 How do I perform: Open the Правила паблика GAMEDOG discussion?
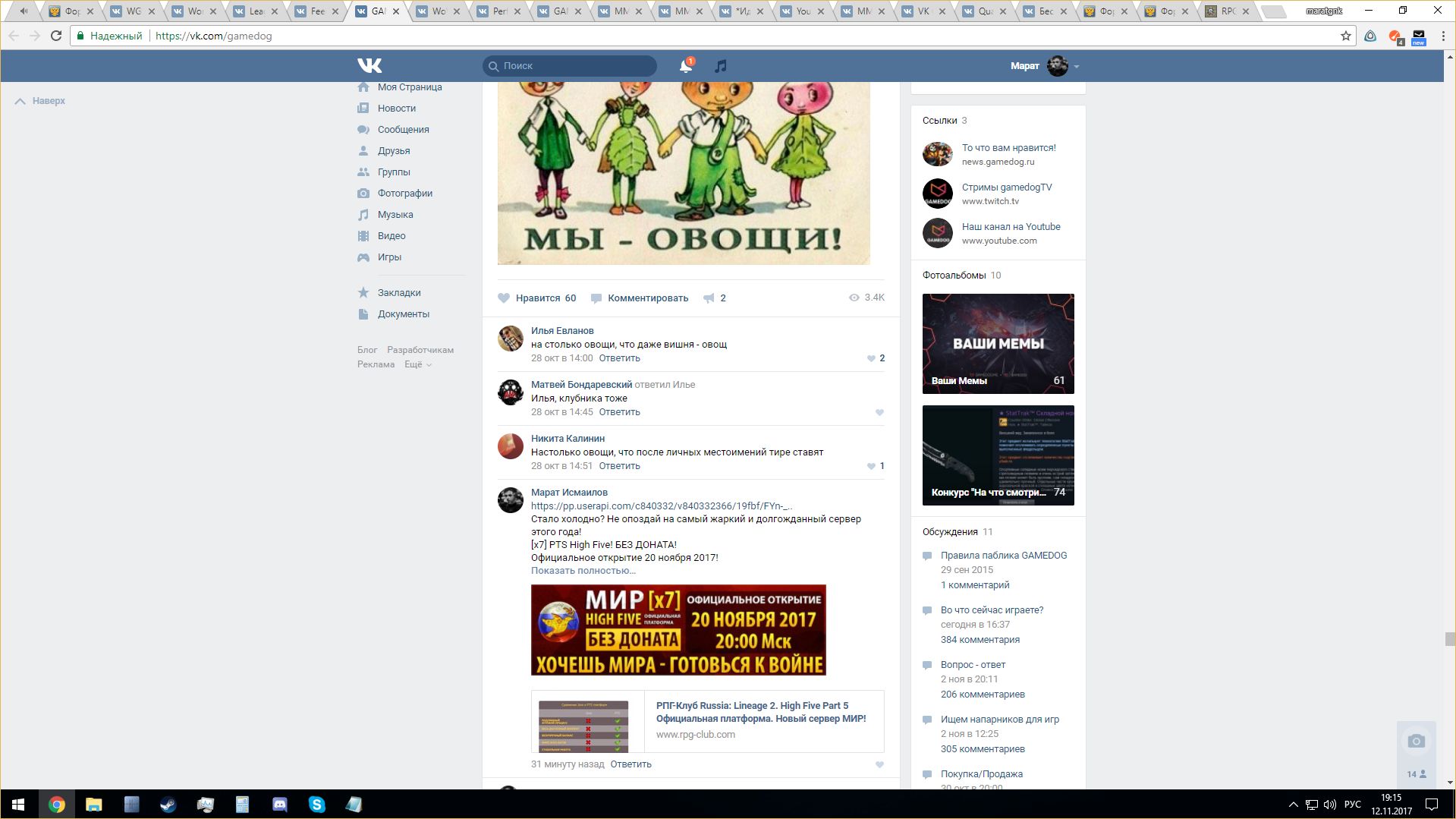click(x=1003, y=556)
